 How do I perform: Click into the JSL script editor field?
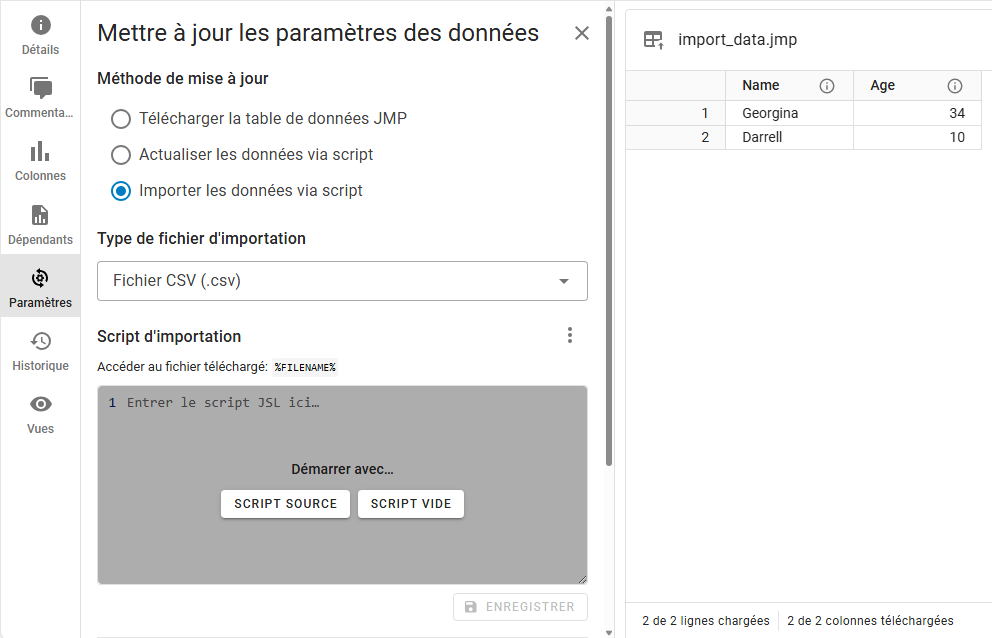point(342,430)
